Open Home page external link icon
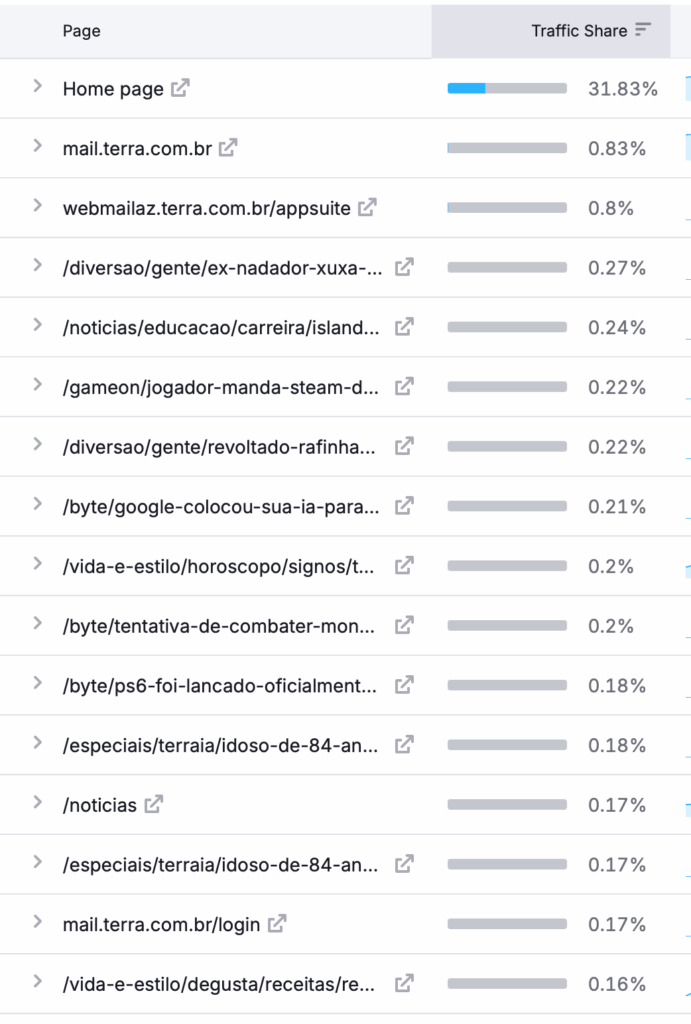 coord(180,88)
